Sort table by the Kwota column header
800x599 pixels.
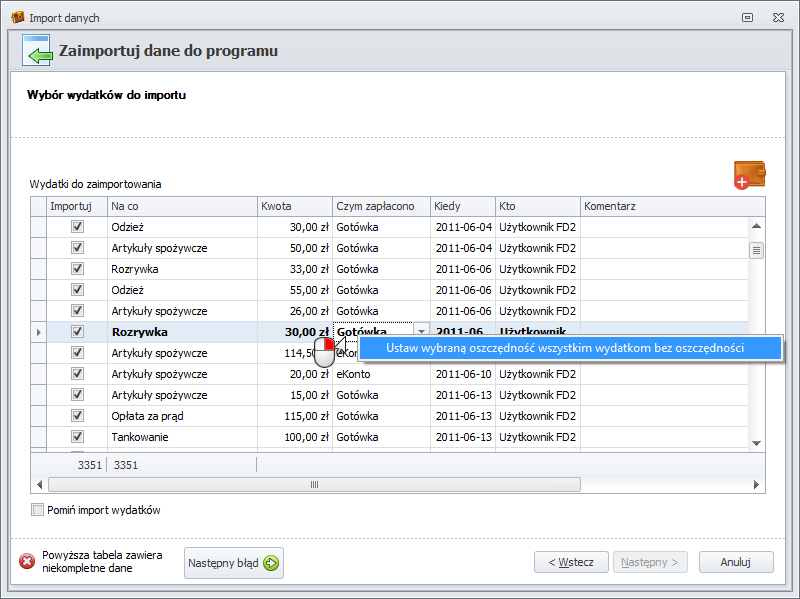pyautogui.click(x=294, y=206)
